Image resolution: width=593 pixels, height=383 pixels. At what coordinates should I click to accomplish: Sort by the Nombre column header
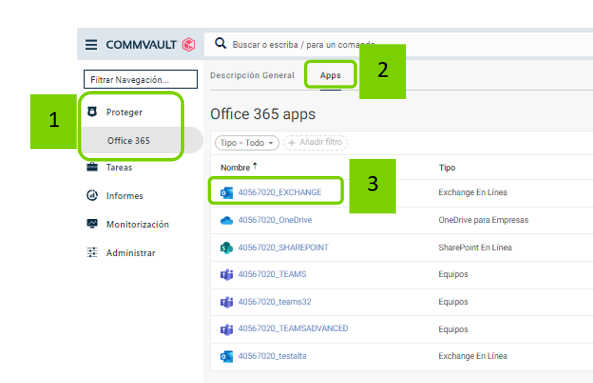[235, 167]
